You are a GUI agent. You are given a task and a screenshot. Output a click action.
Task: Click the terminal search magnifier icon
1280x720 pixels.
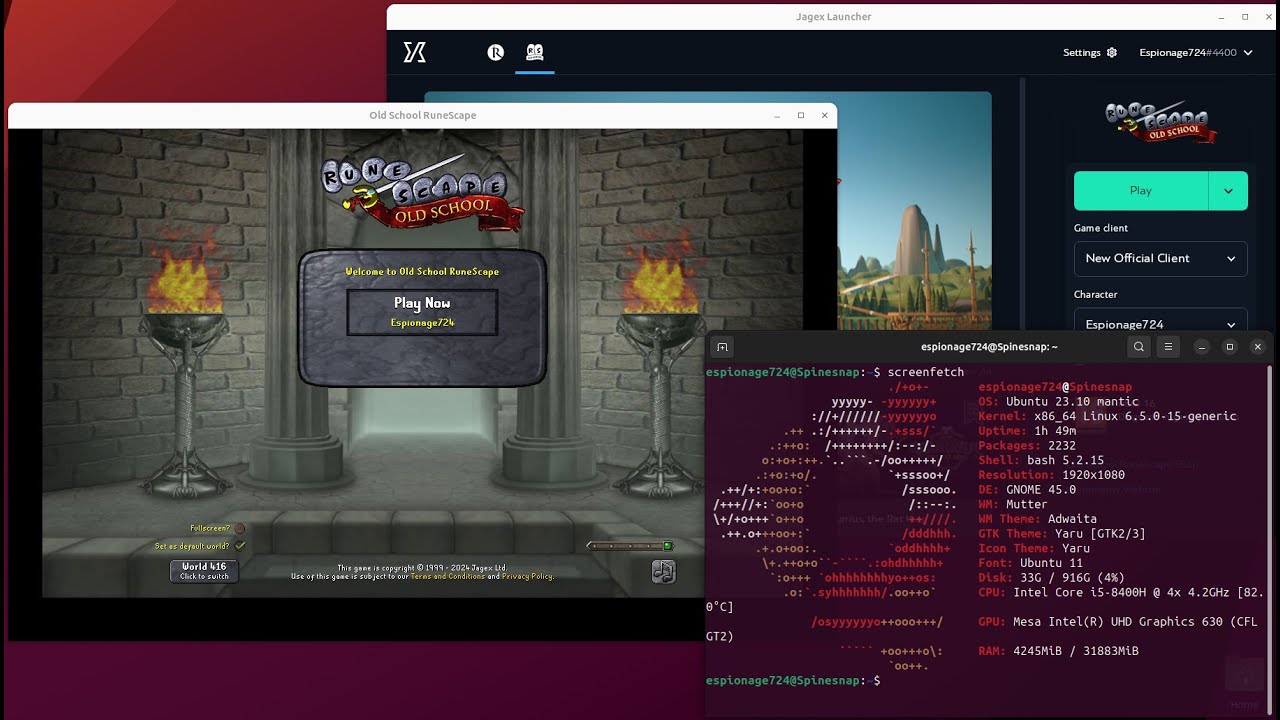click(1139, 347)
